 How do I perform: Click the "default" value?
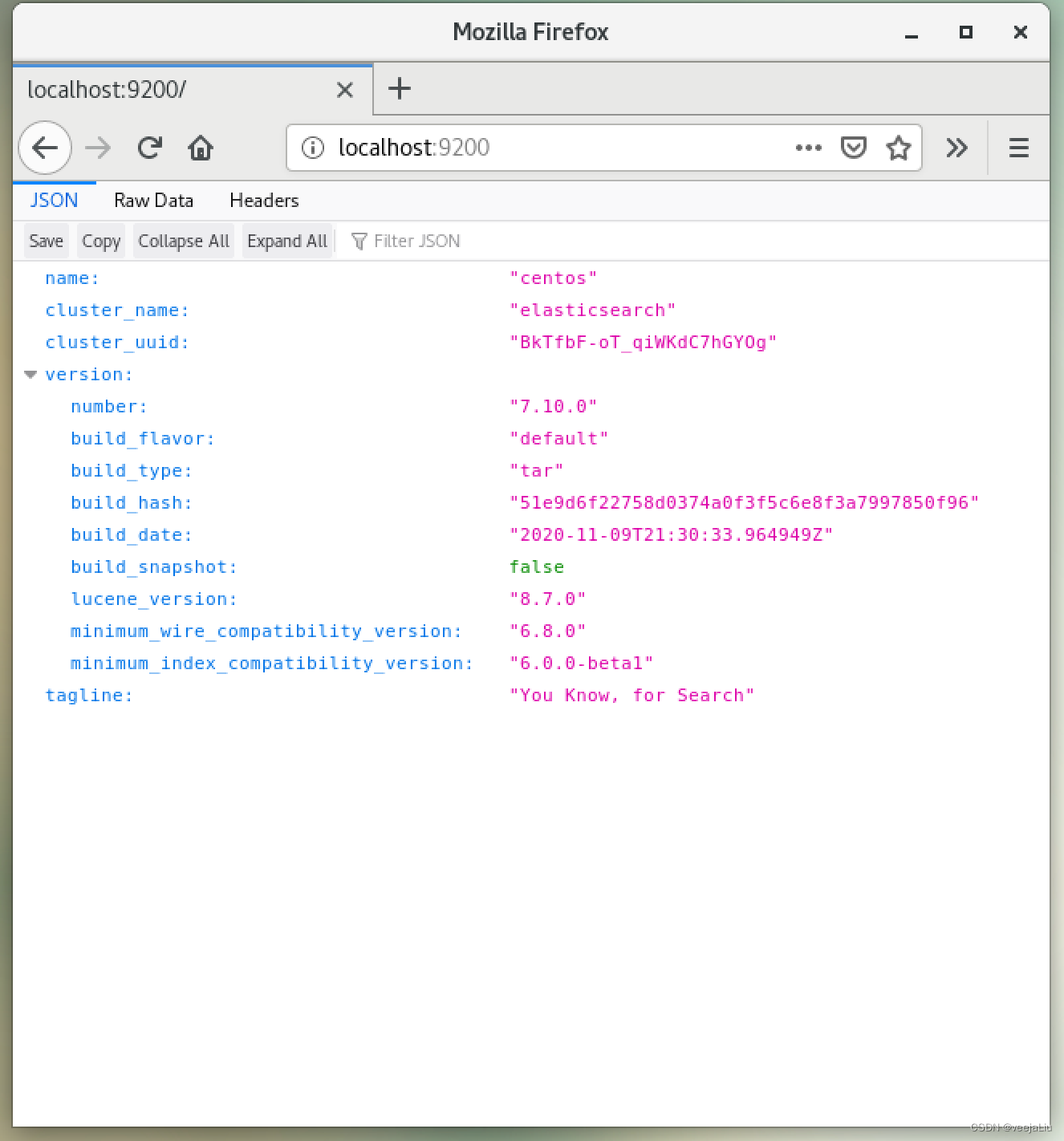[x=559, y=439]
